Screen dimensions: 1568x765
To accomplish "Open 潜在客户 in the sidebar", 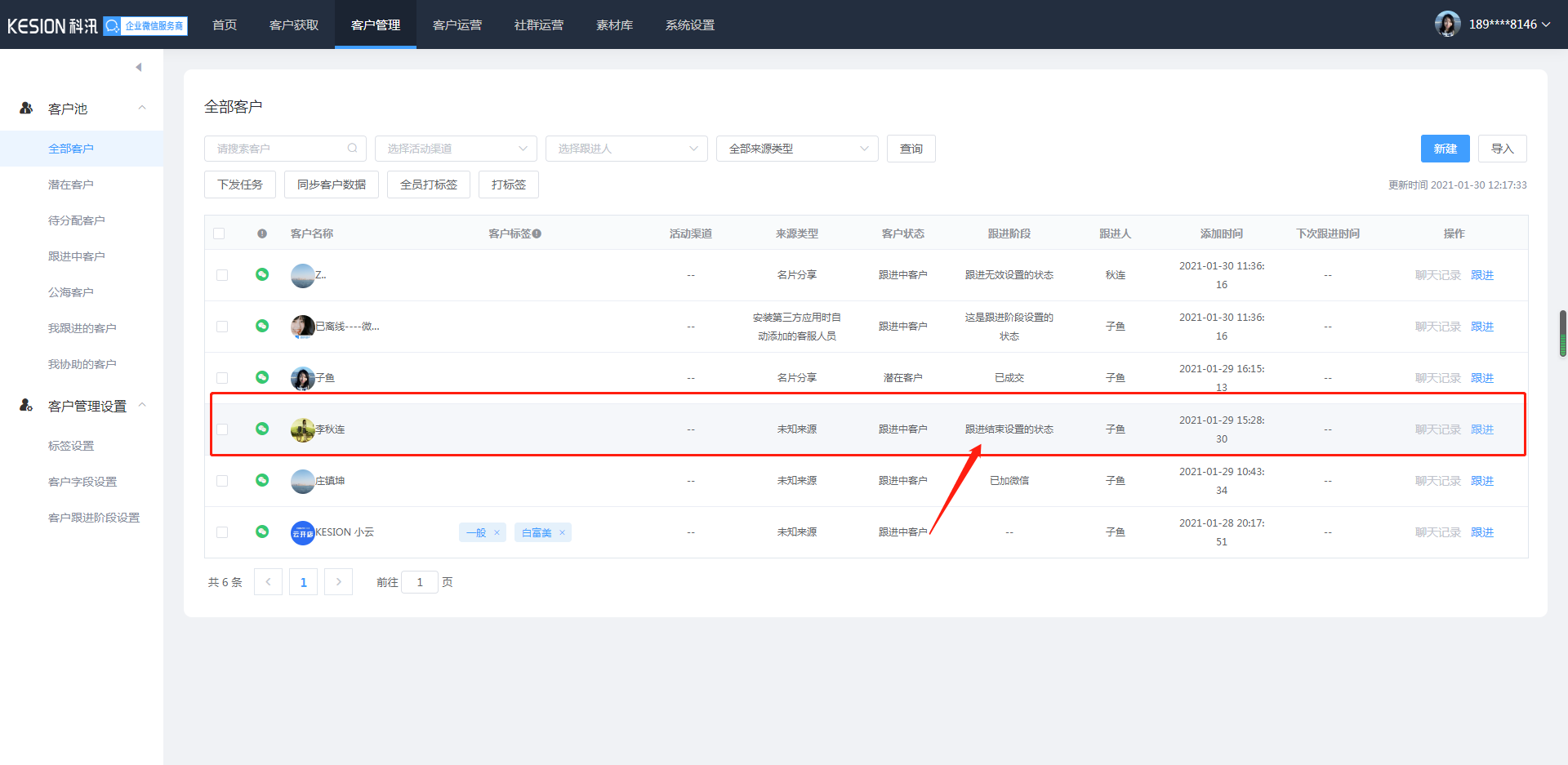I will 71,185.
